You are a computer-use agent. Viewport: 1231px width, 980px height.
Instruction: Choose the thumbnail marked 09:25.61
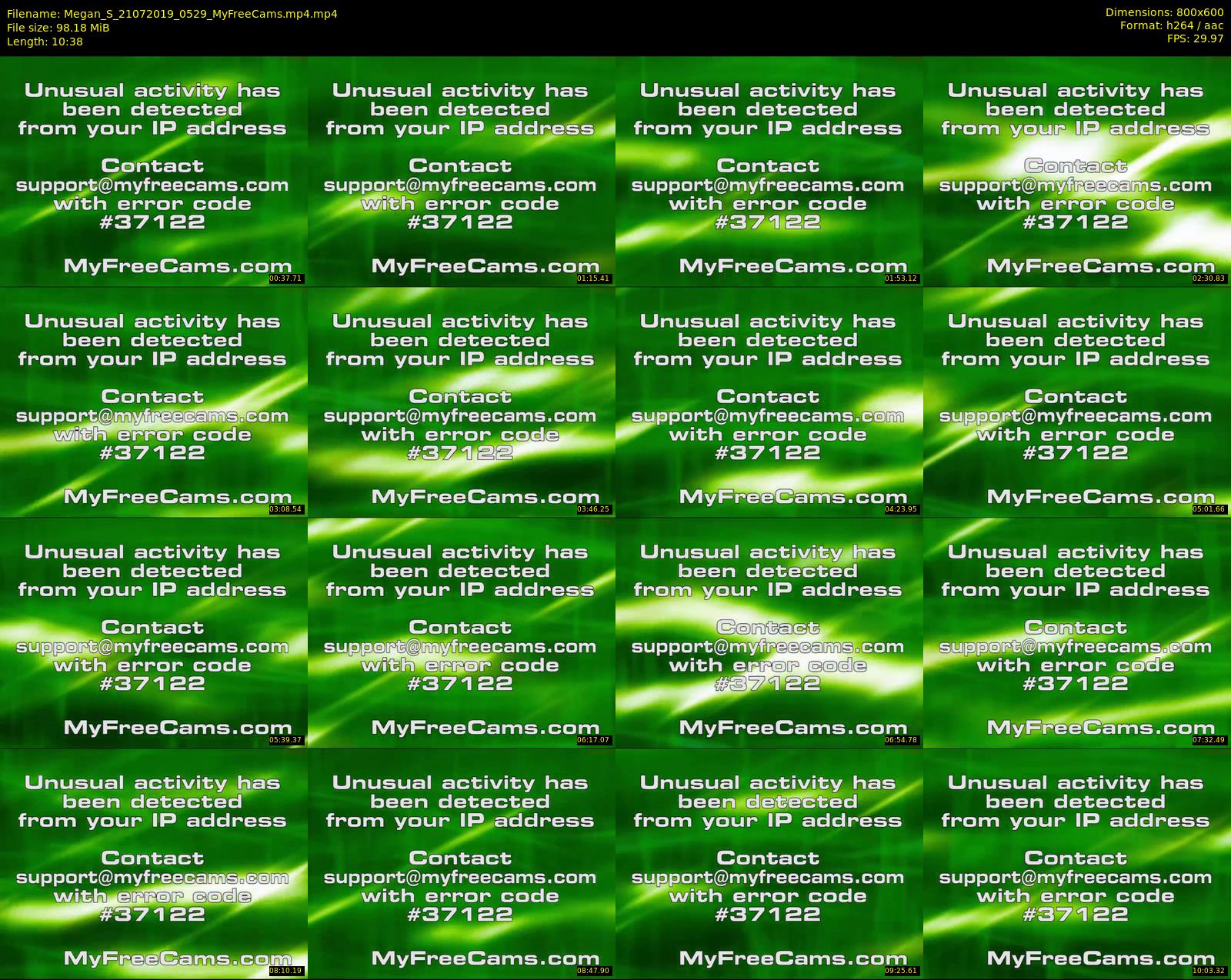coord(769,864)
